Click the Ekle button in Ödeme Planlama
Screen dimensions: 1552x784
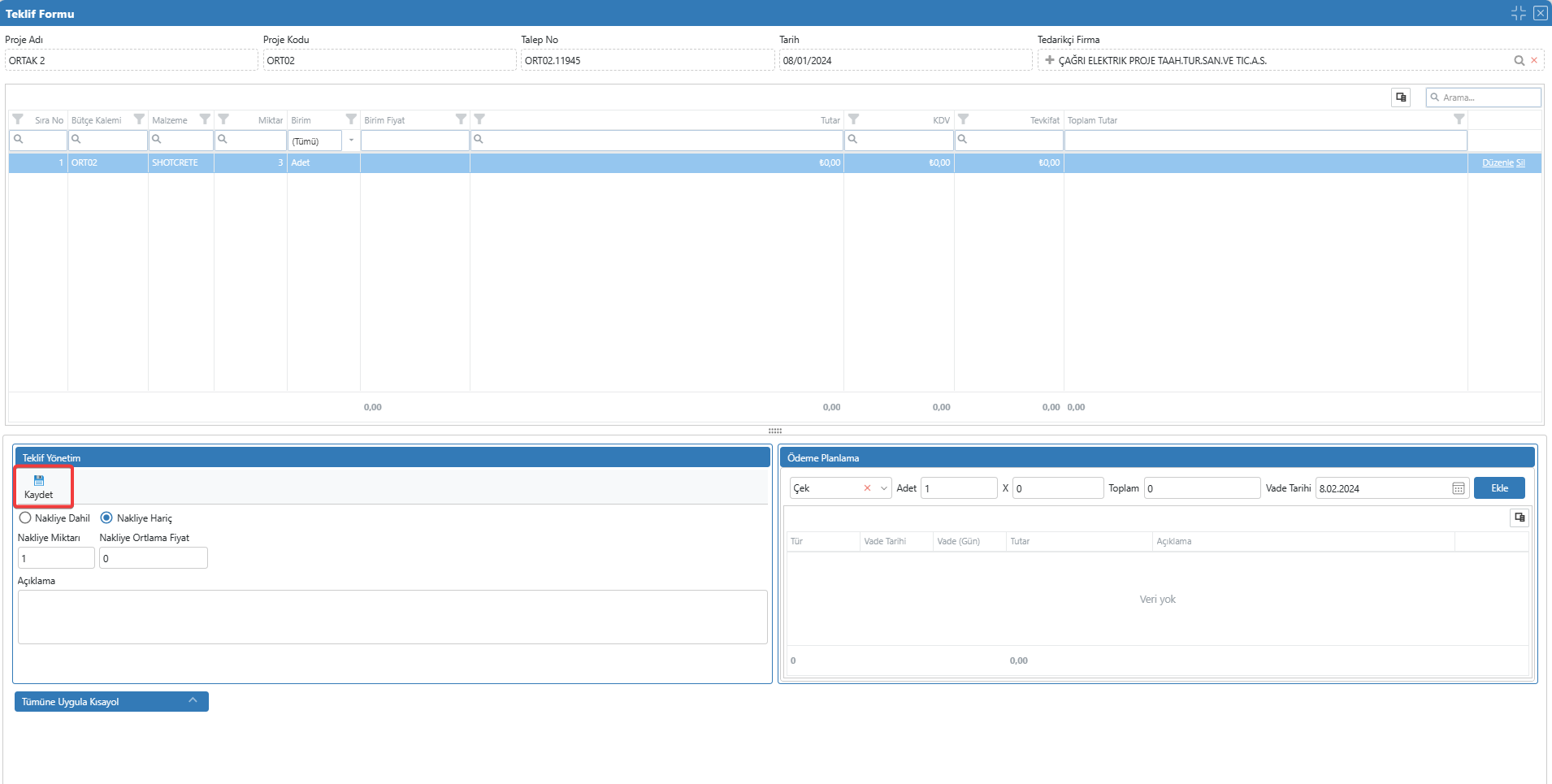coord(1499,488)
